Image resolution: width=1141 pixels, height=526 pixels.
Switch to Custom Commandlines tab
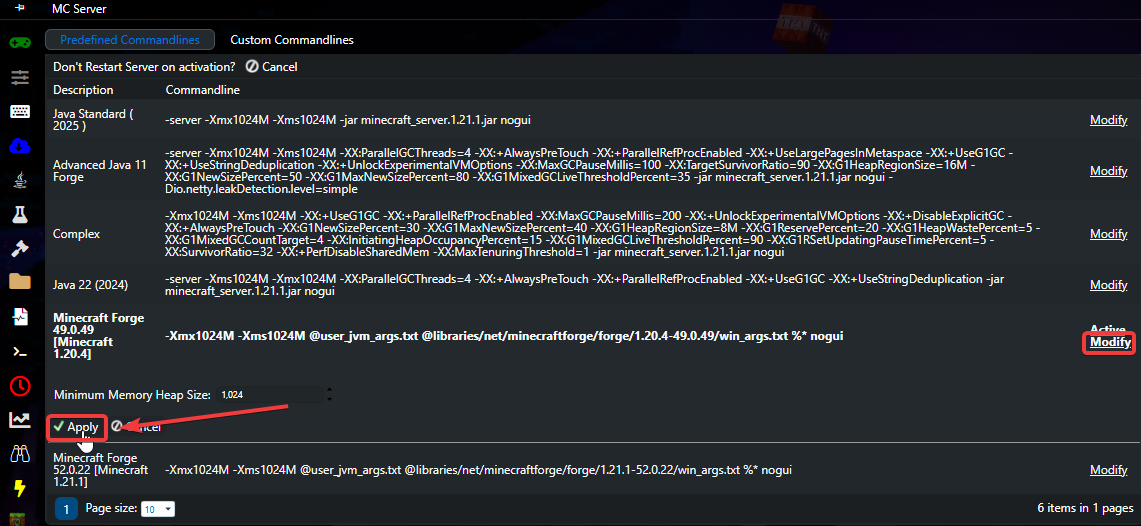click(292, 40)
